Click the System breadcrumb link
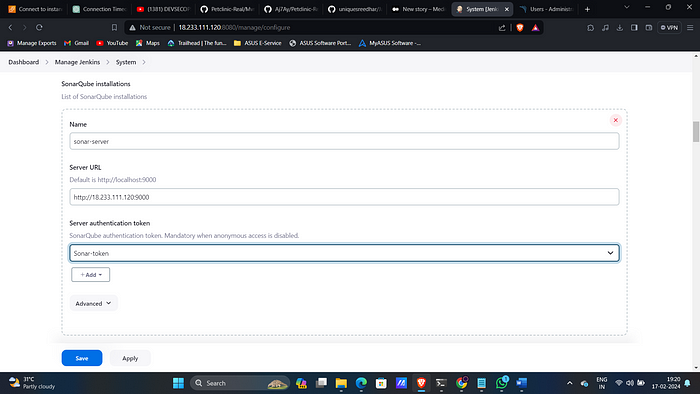700x394 pixels. coord(126,62)
